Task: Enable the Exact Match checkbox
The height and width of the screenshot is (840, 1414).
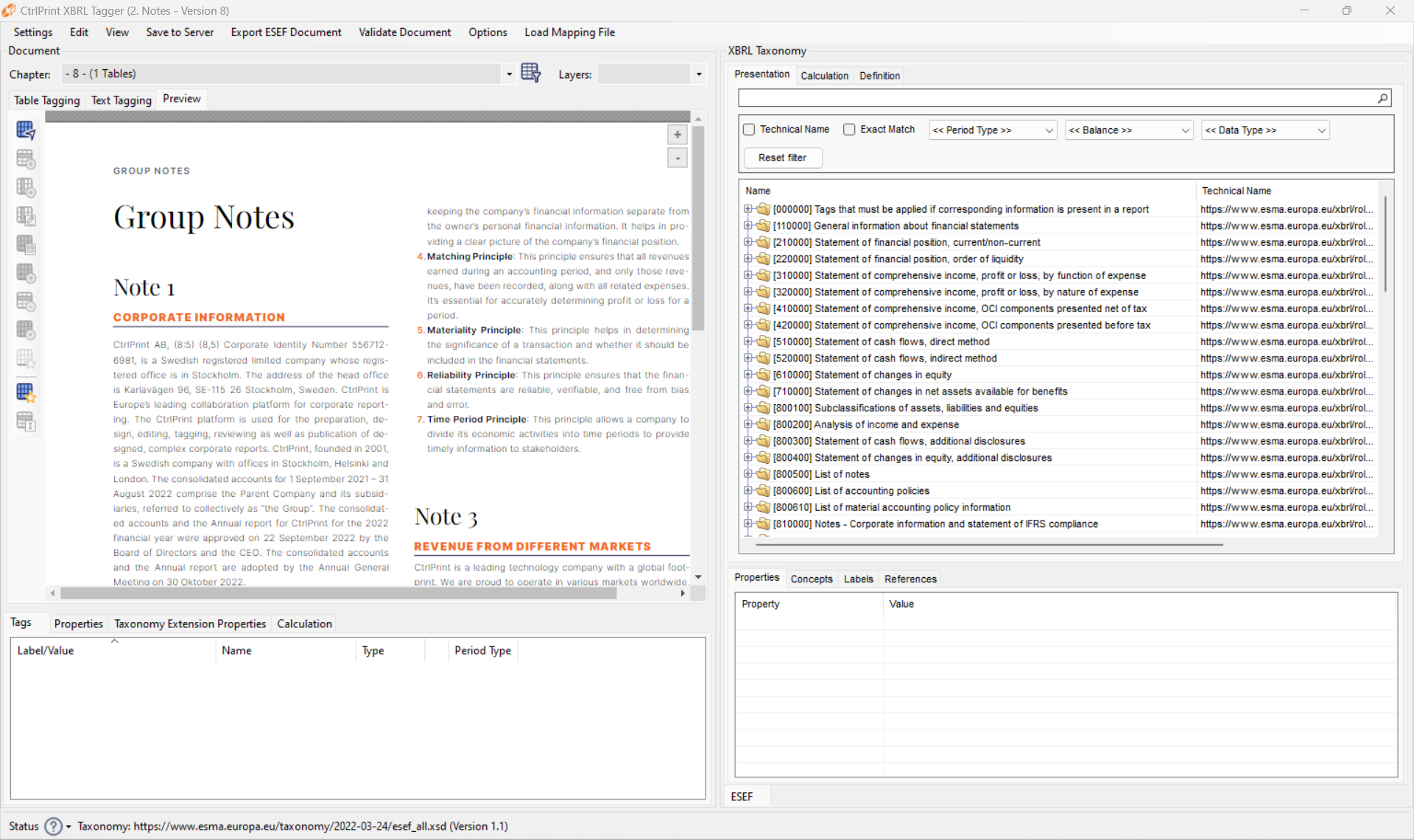Action: tap(849, 130)
